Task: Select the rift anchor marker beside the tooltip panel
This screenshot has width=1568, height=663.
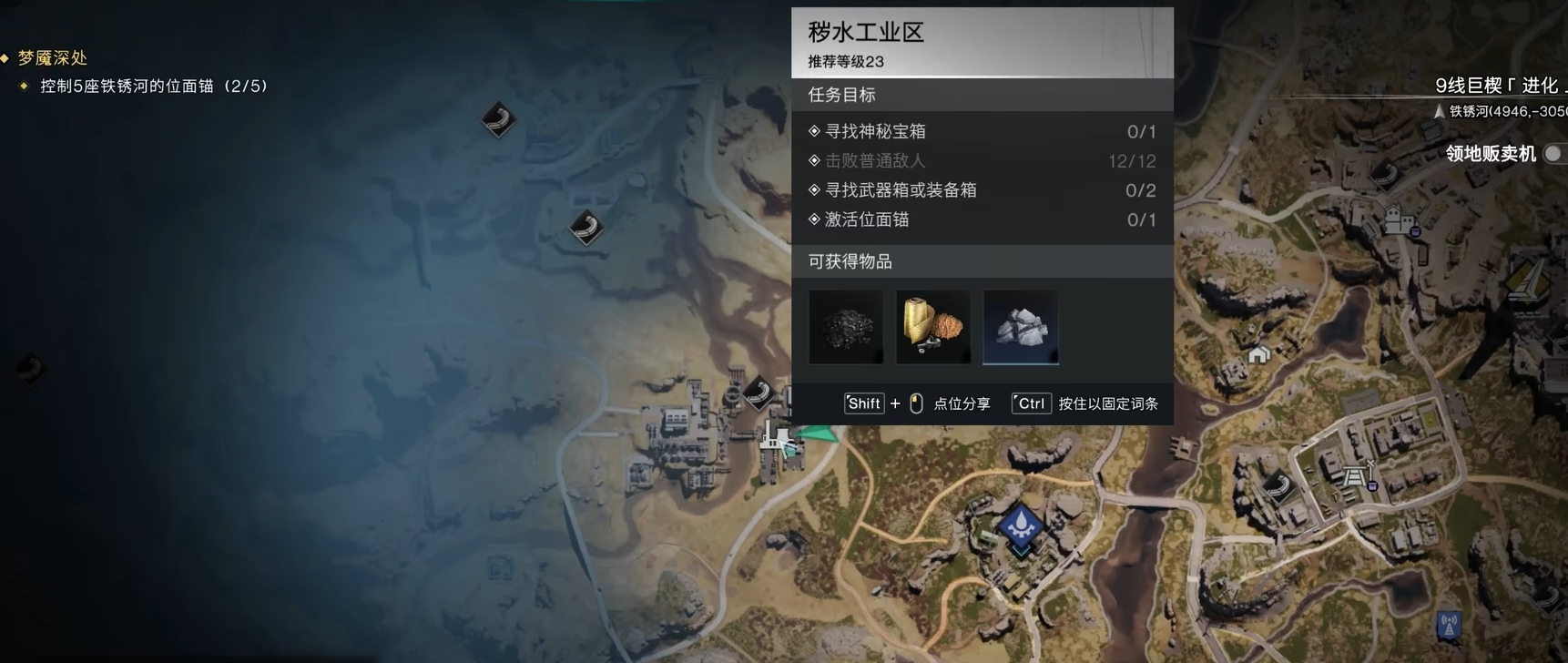Action: click(759, 393)
